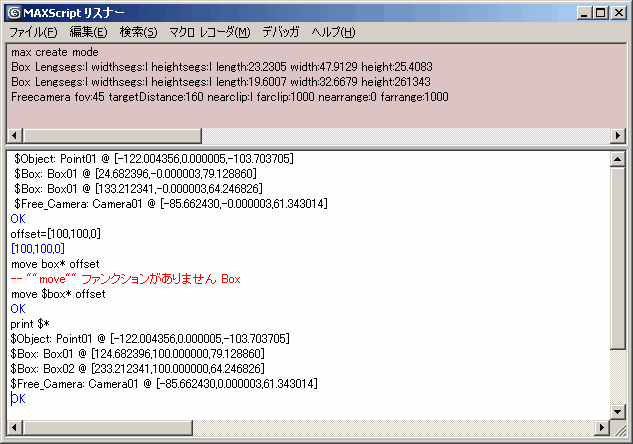The width and height of the screenshot is (633, 444).
Task: Click the window resize grip corner
Action: [x=618, y=429]
